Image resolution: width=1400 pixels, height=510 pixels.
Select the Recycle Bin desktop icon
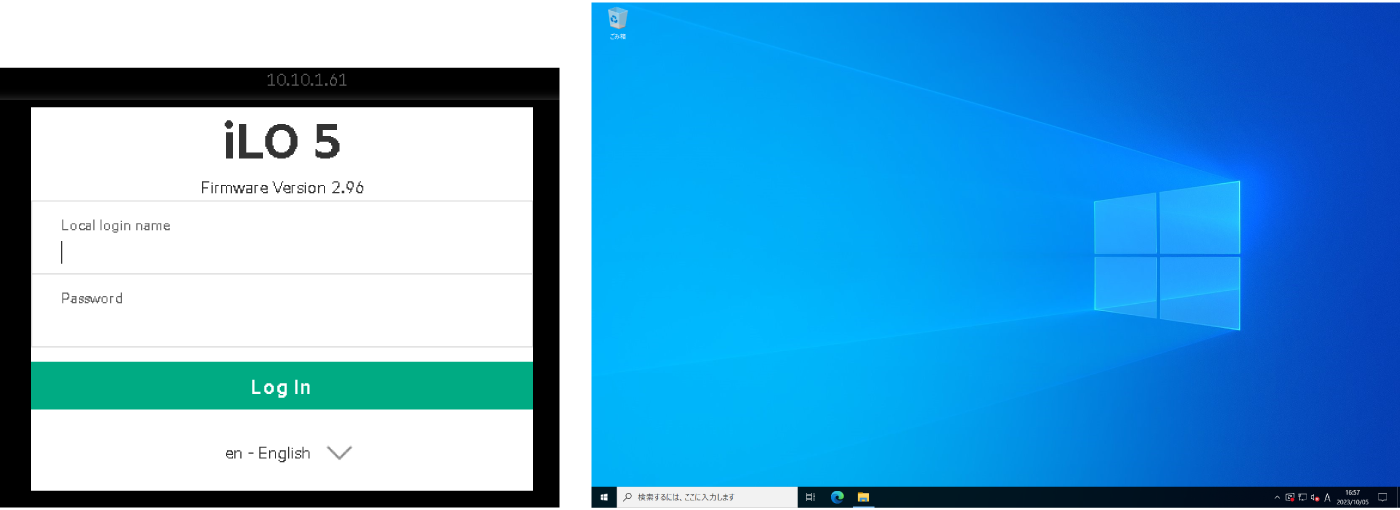[617, 23]
